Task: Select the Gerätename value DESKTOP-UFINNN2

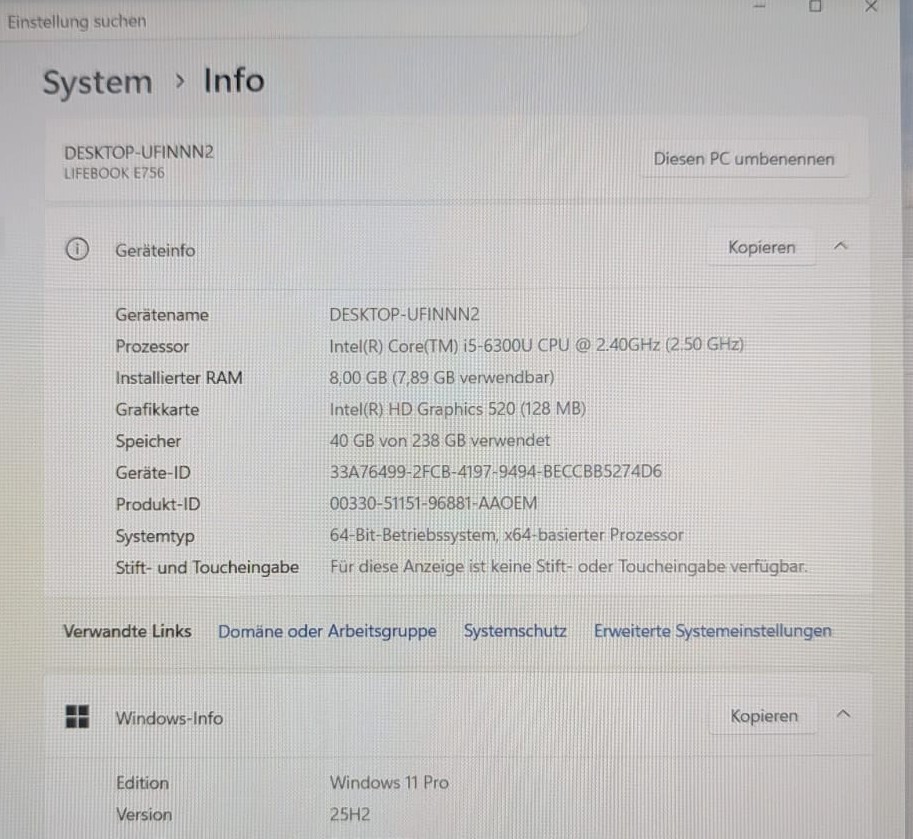Action: [x=405, y=315]
